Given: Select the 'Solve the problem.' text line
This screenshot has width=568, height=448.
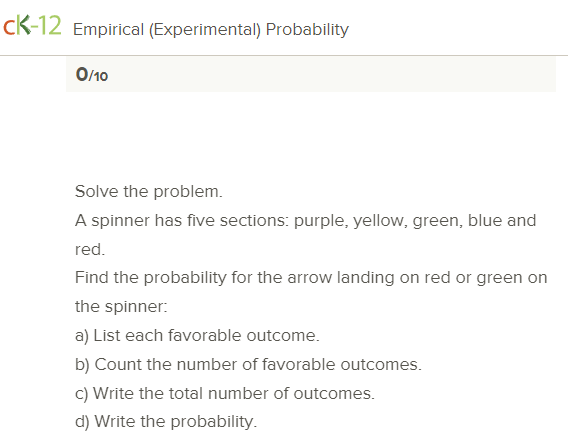Looking at the screenshot, I should point(149,192).
